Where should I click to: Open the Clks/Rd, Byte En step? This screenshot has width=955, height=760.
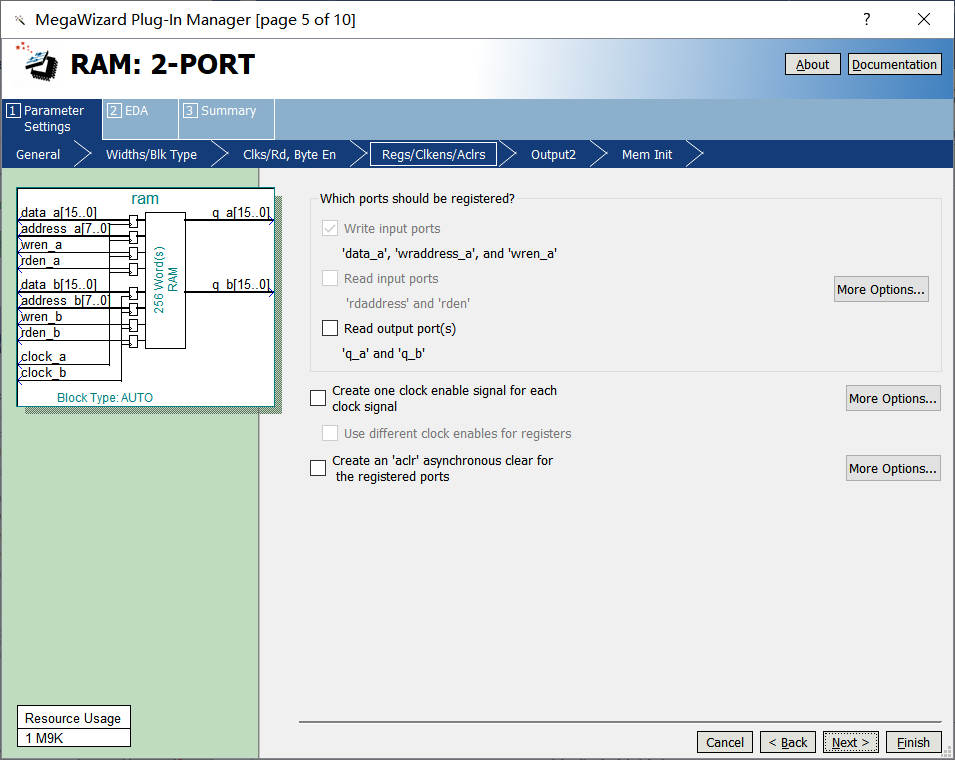pyautogui.click(x=289, y=155)
